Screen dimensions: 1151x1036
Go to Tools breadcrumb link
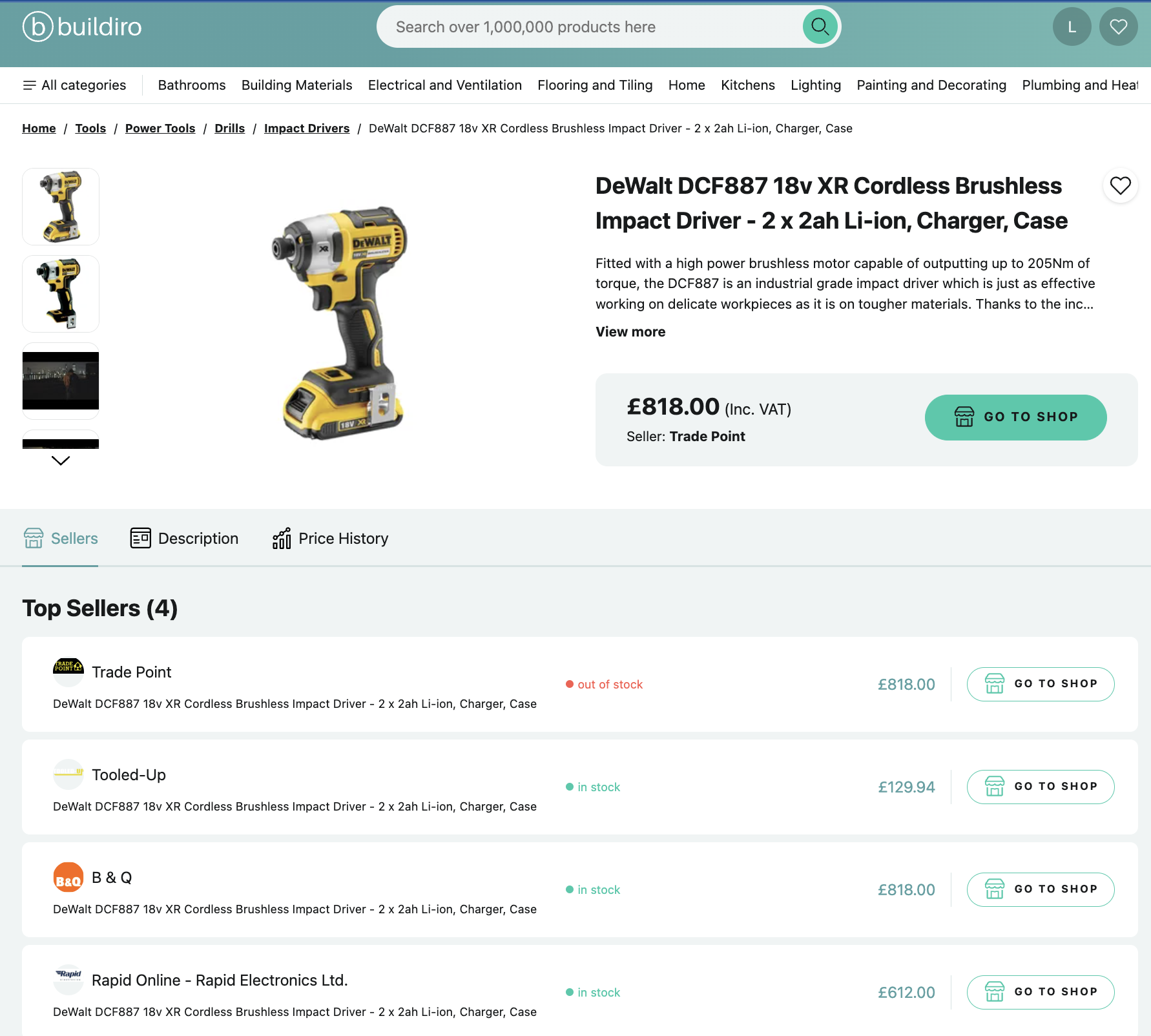(x=90, y=129)
